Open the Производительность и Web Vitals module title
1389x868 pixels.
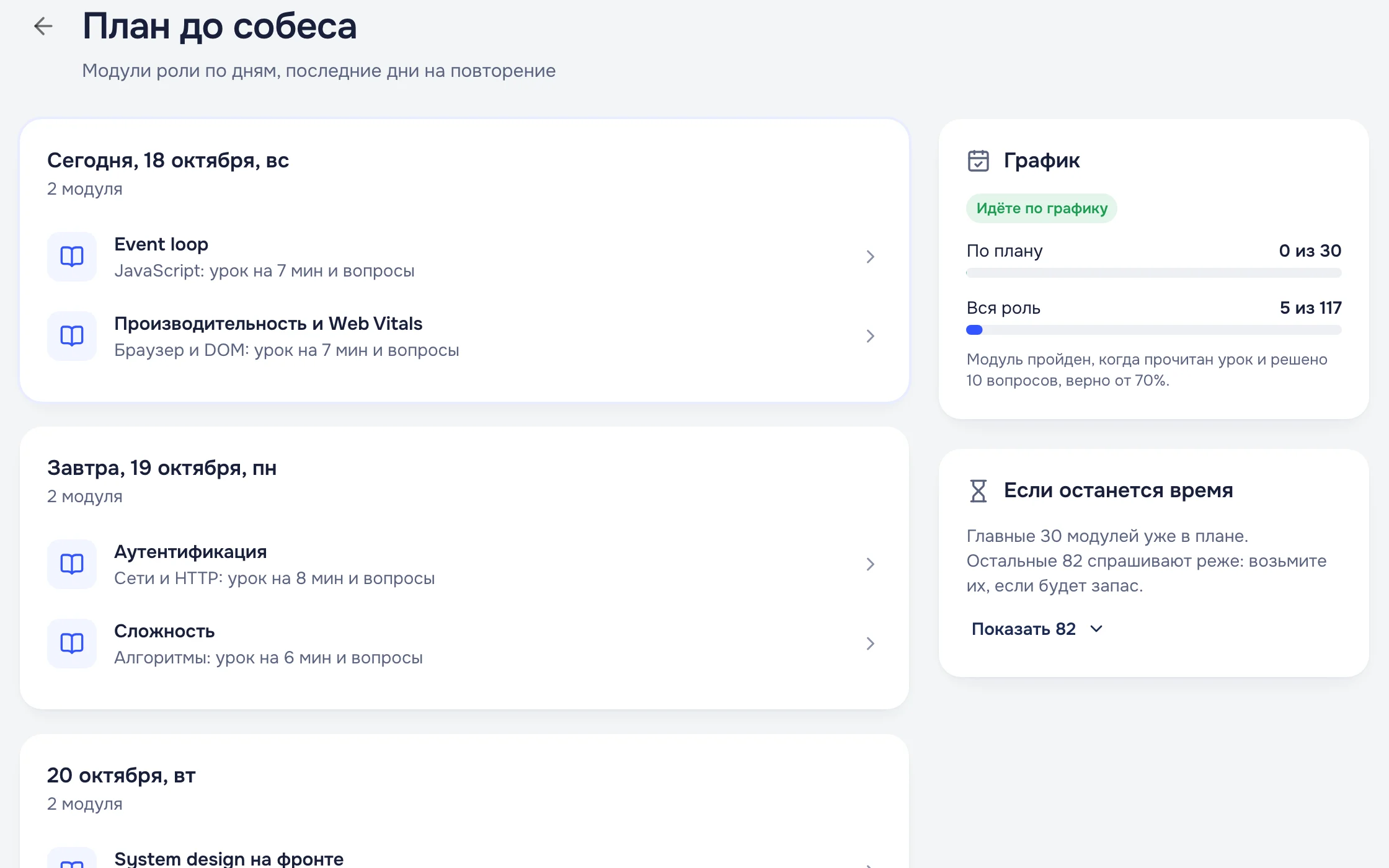(x=268, y=324)
